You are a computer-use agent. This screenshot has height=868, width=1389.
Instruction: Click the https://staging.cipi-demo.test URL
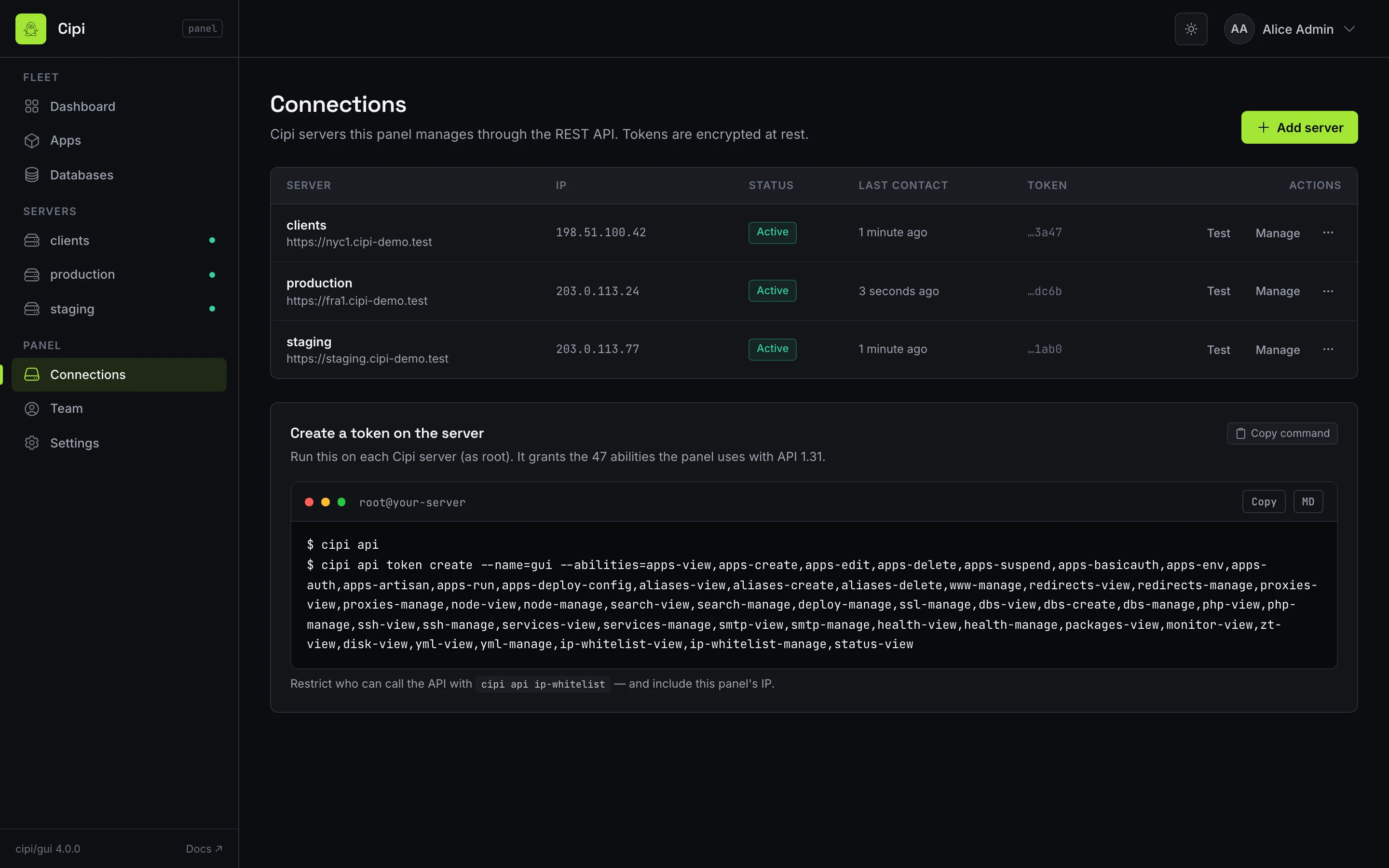(x=368, y=359)
